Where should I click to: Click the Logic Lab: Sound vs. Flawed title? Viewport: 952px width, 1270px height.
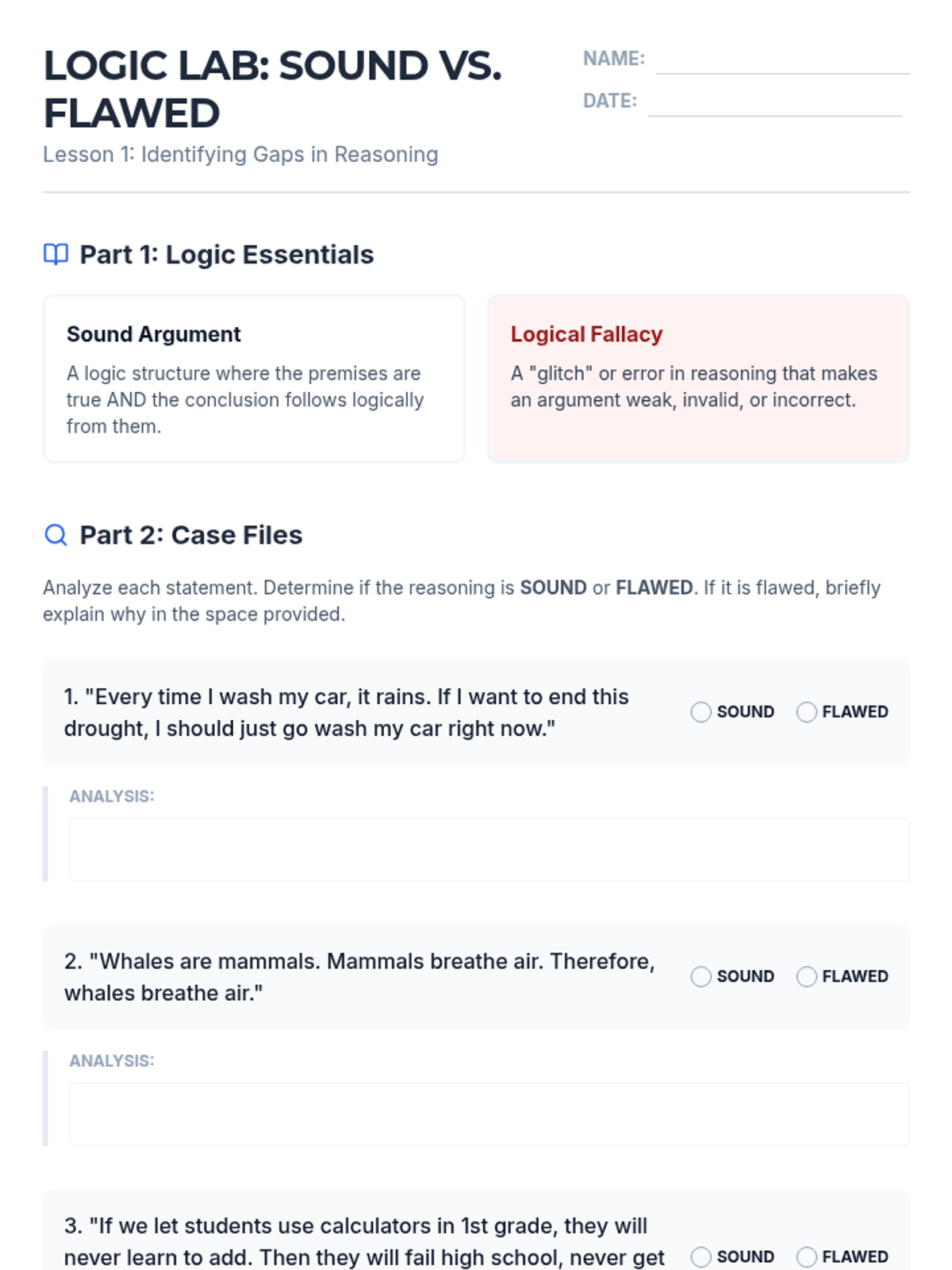point(273,89)
